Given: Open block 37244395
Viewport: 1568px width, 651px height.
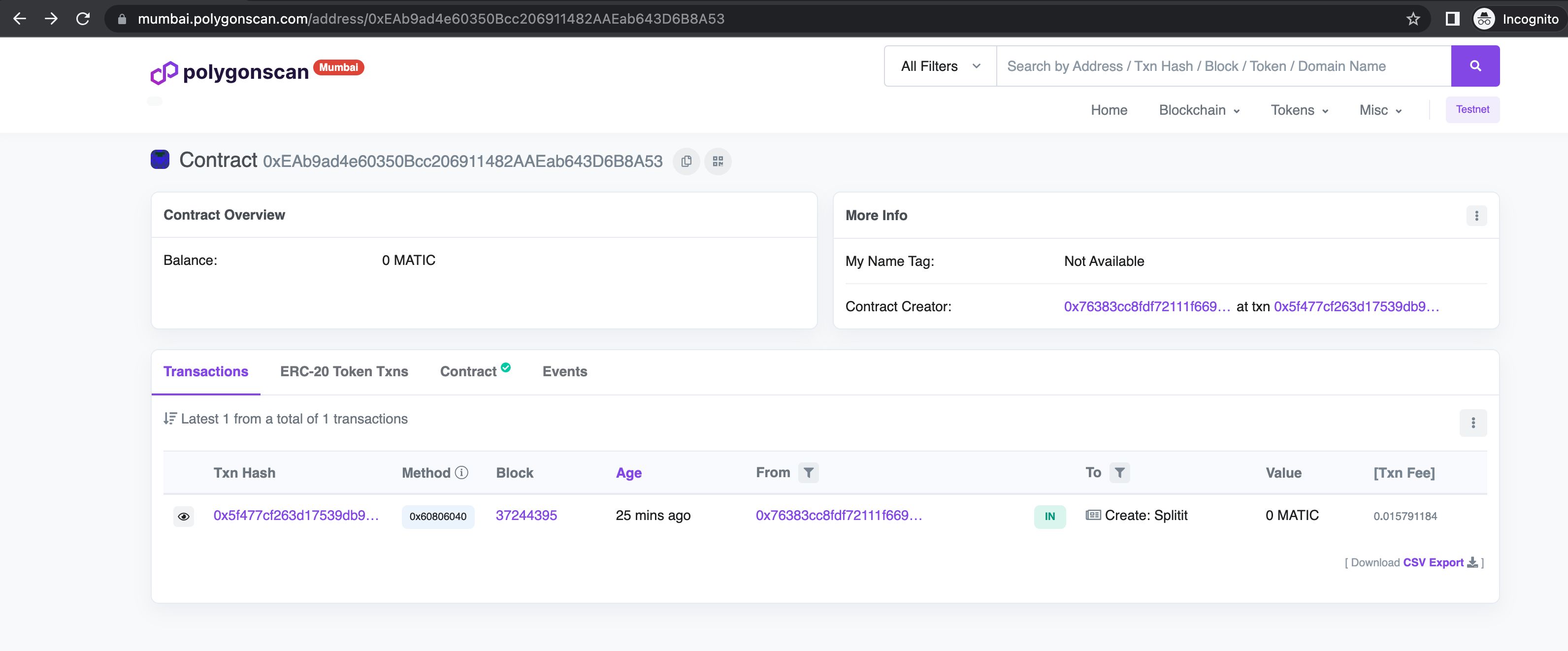Looking at the screenshot, I should [x=526, y=515].
